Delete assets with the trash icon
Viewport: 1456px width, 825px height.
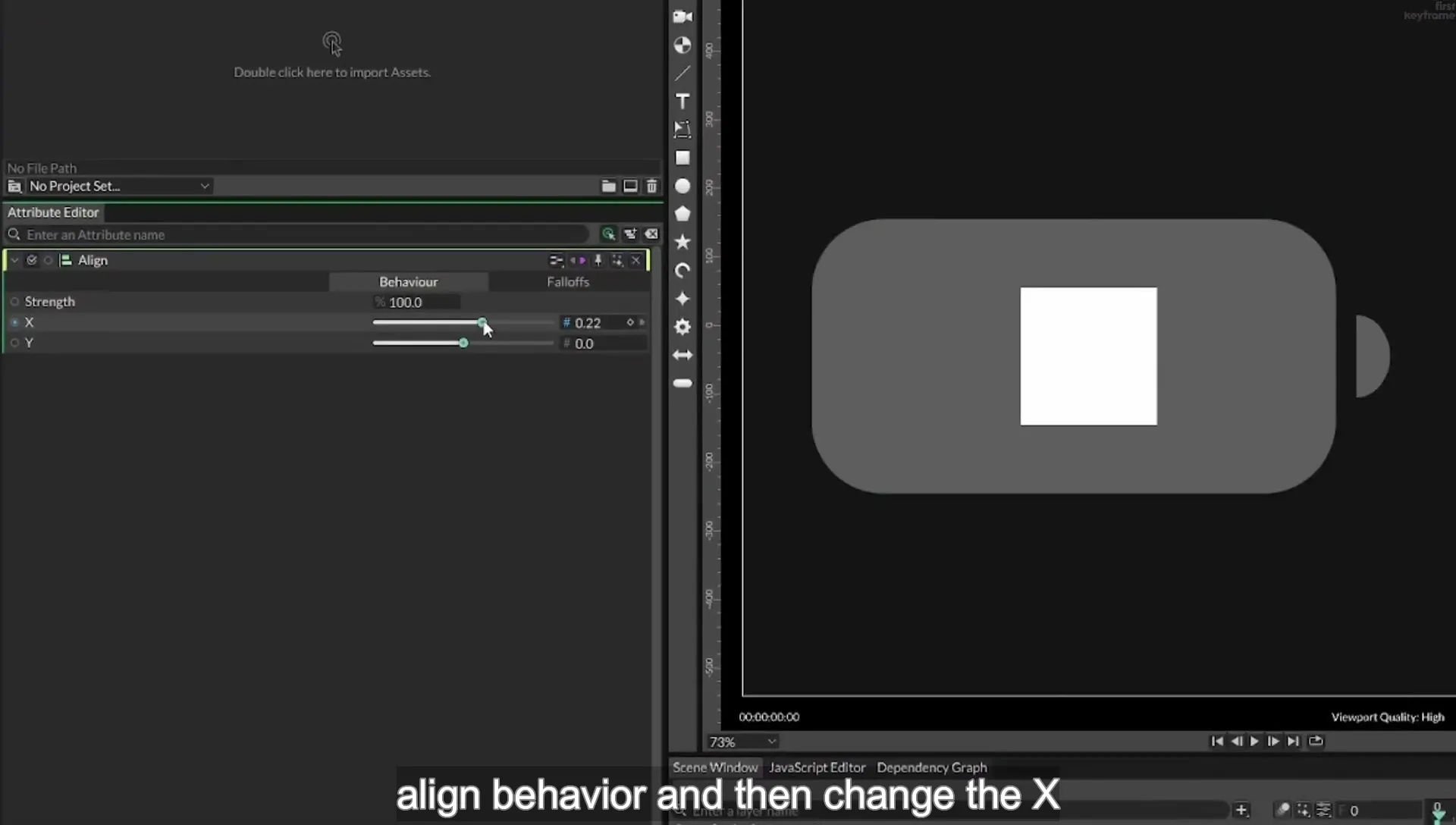click(x=651, y=187)
